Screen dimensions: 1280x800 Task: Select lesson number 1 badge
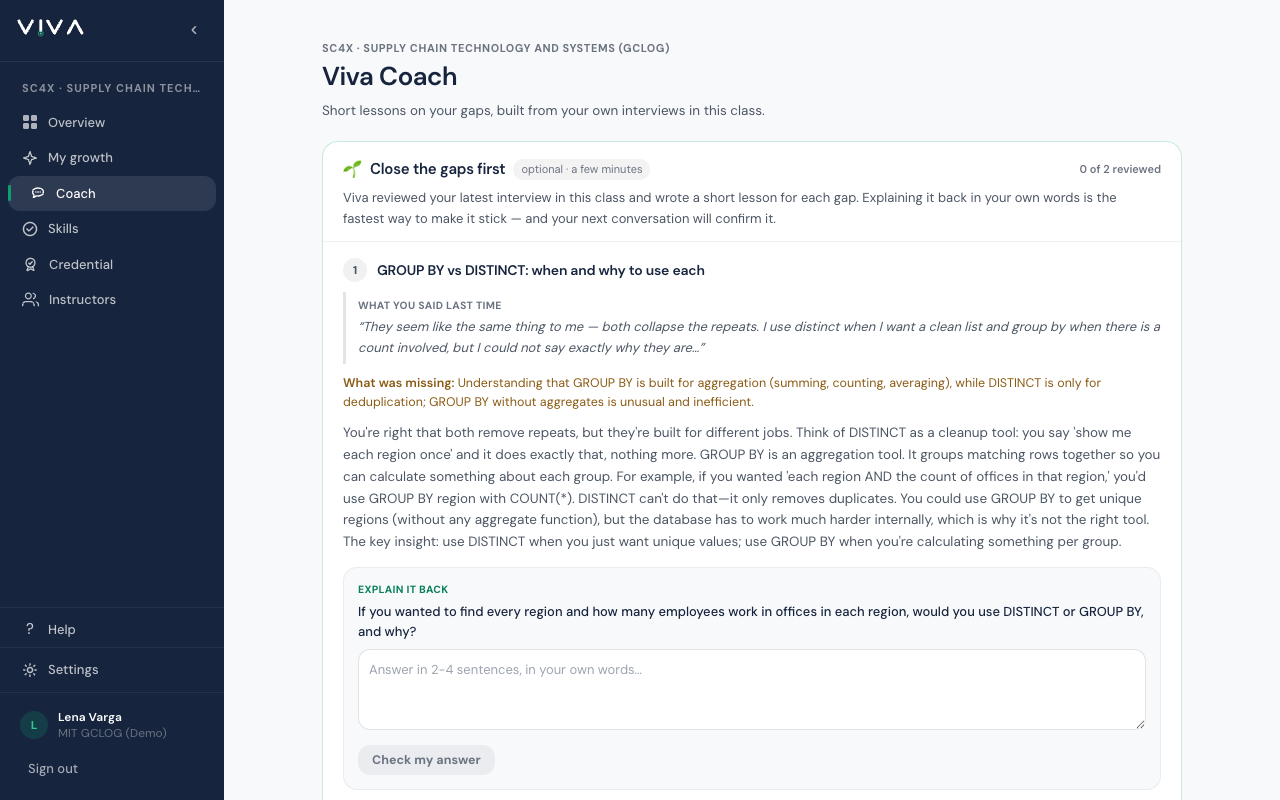point(355,270)
